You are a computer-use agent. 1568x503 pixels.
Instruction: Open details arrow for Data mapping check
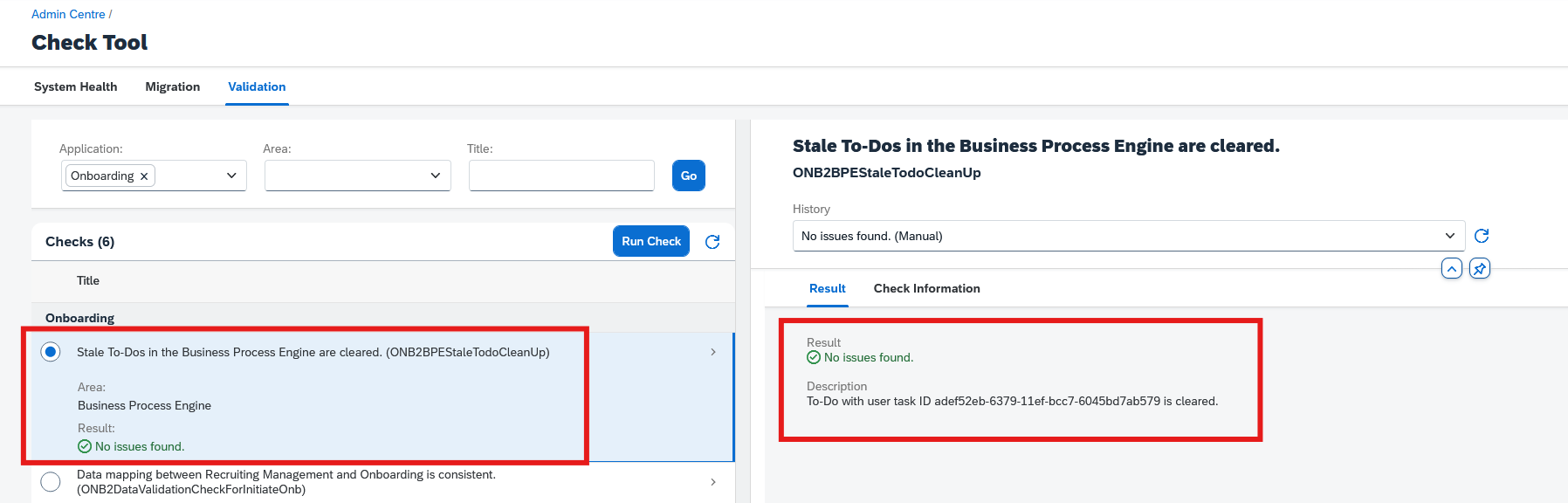(713, 482)
